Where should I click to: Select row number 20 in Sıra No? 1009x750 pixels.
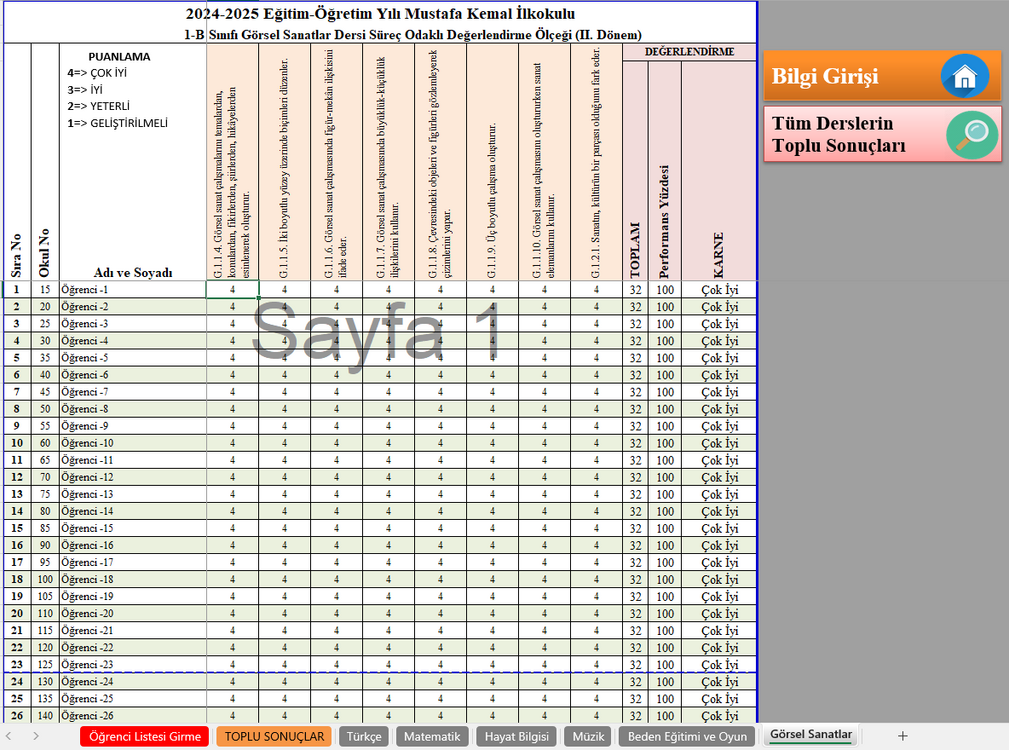(17, 614)
